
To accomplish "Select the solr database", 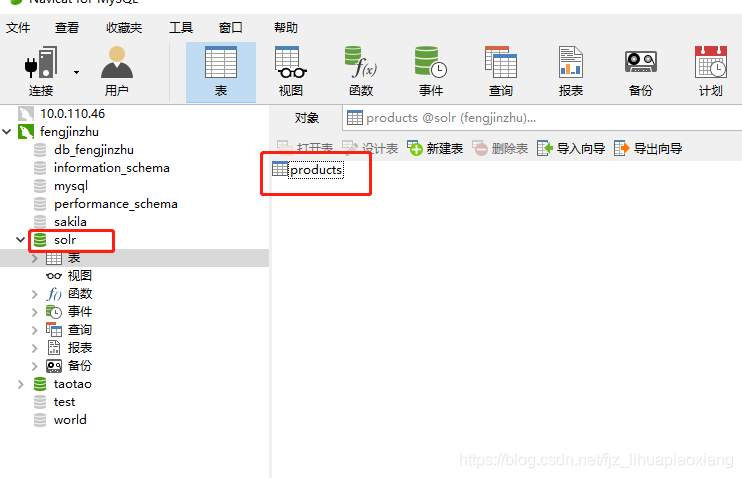I will tap(65, 240).
